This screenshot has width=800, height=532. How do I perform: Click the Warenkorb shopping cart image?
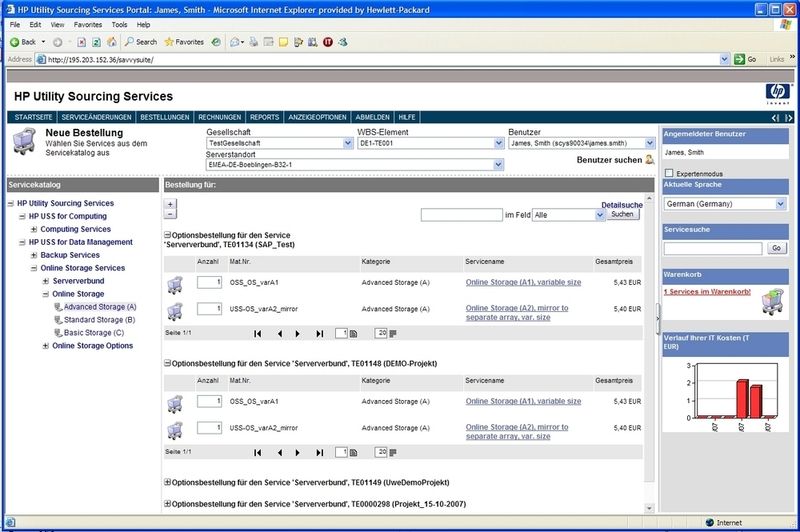click(772, 302)
